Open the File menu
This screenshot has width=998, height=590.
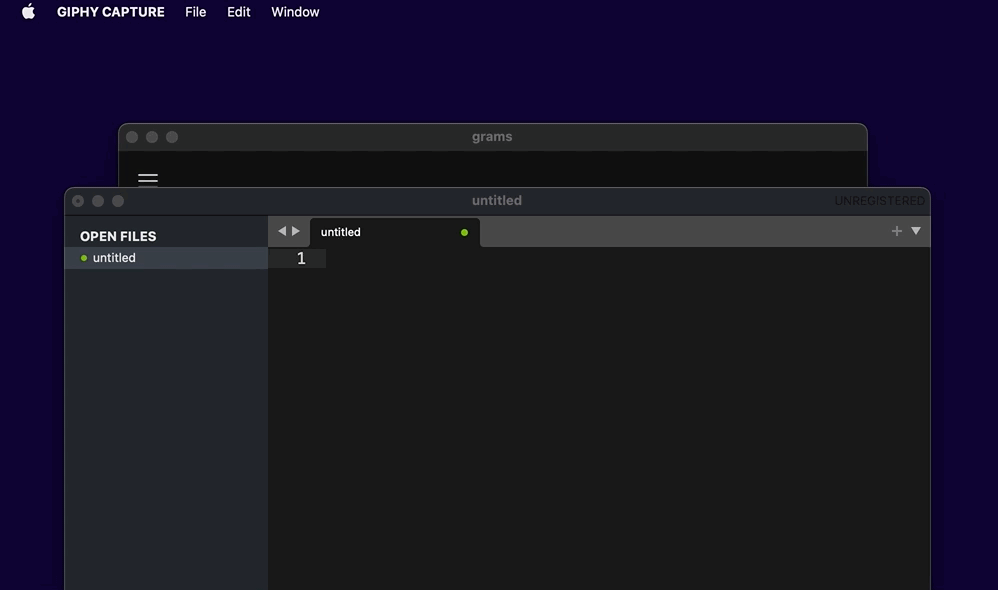coord(195,12)
